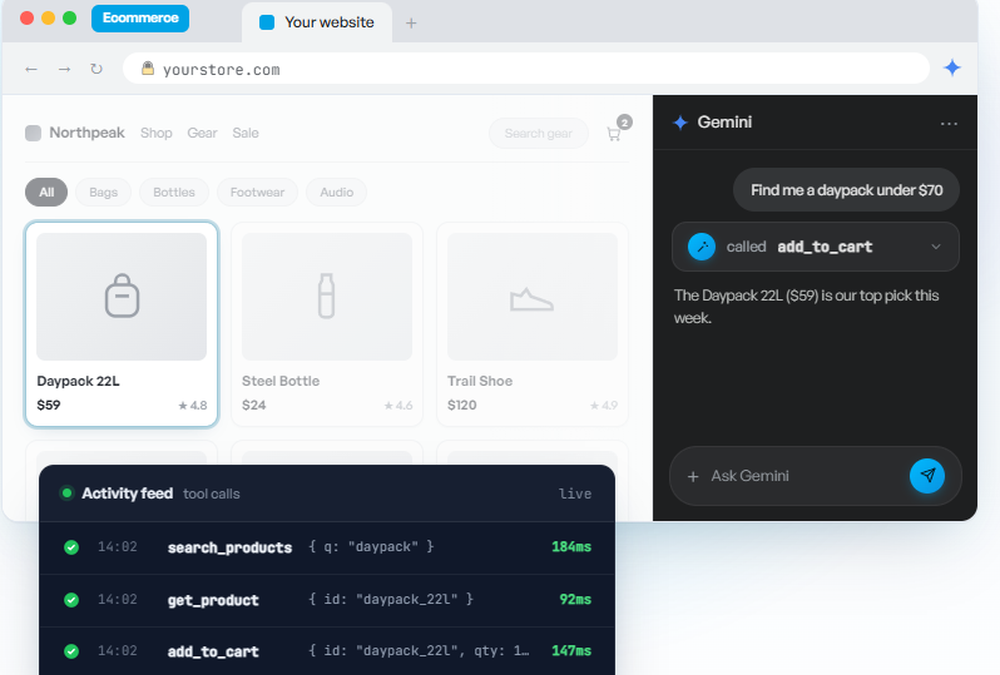Viewport: 1000px width, 675px height.
Task: Click the Ecommerce badge button
Action: [x=140, y=18]
